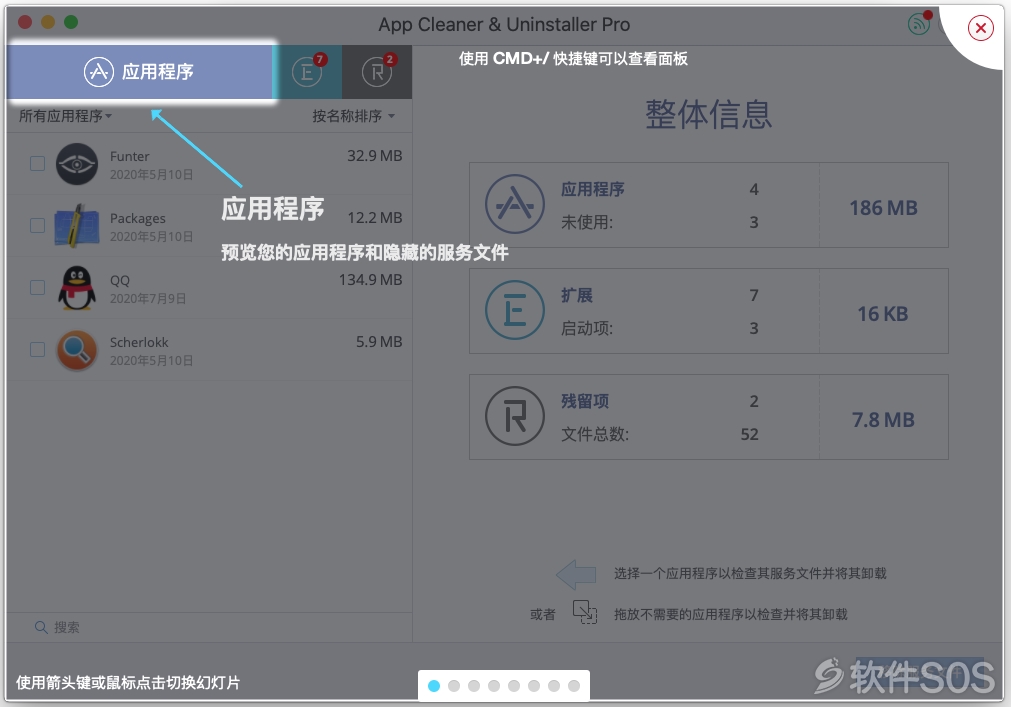Go to the second slide dot
Screen dimensions: 1011x707
(x=454, y=686)
